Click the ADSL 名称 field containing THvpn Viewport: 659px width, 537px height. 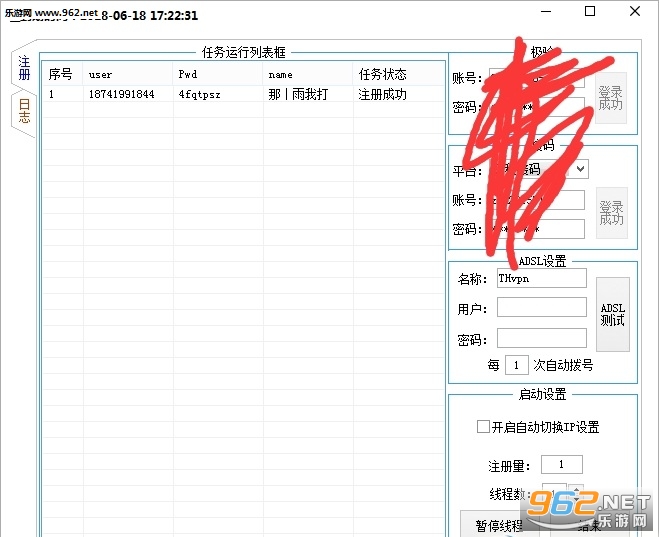pyautogui.click(x=541, y=278)
